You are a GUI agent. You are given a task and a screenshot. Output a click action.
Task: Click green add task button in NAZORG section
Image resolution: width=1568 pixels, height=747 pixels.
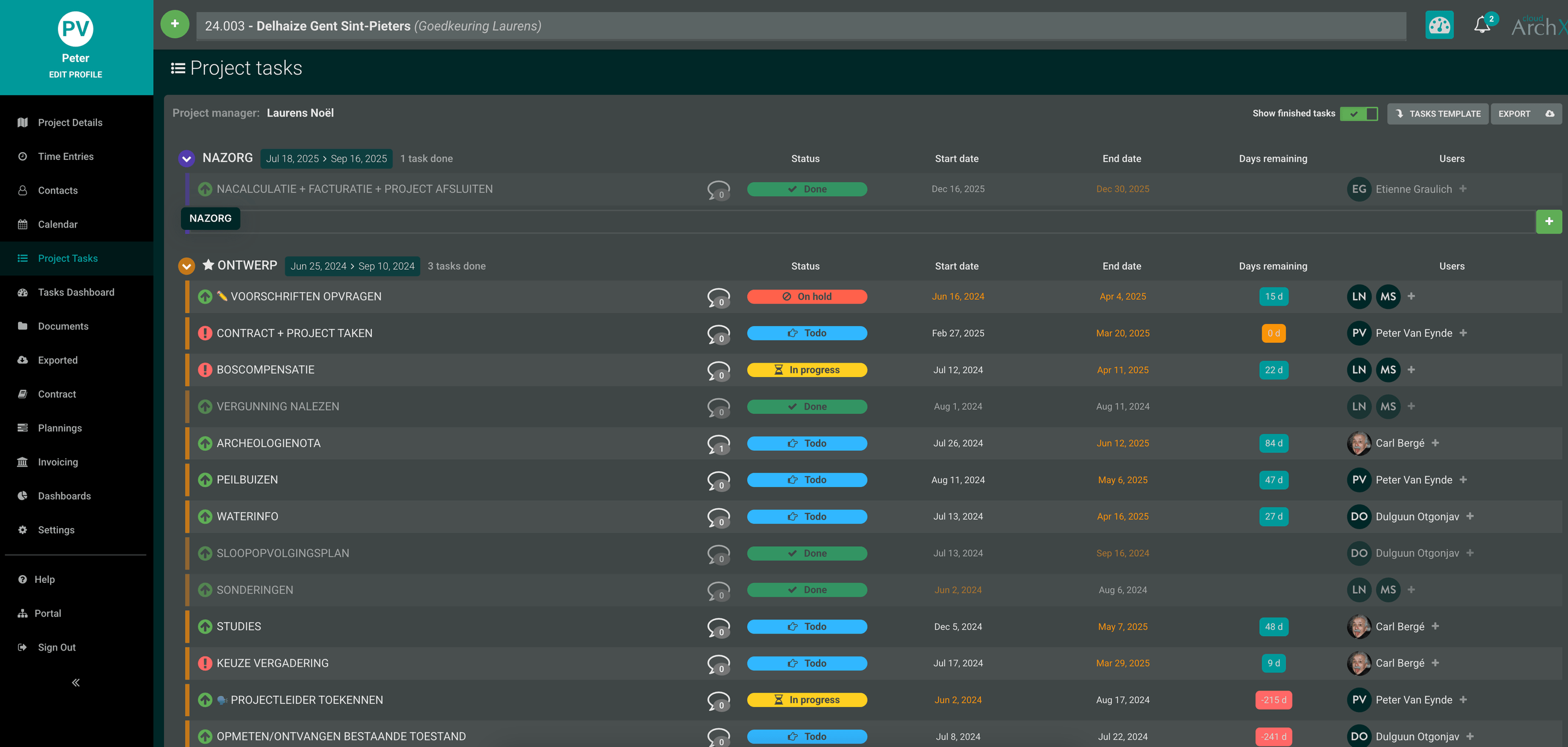[x=1549, y=221]
